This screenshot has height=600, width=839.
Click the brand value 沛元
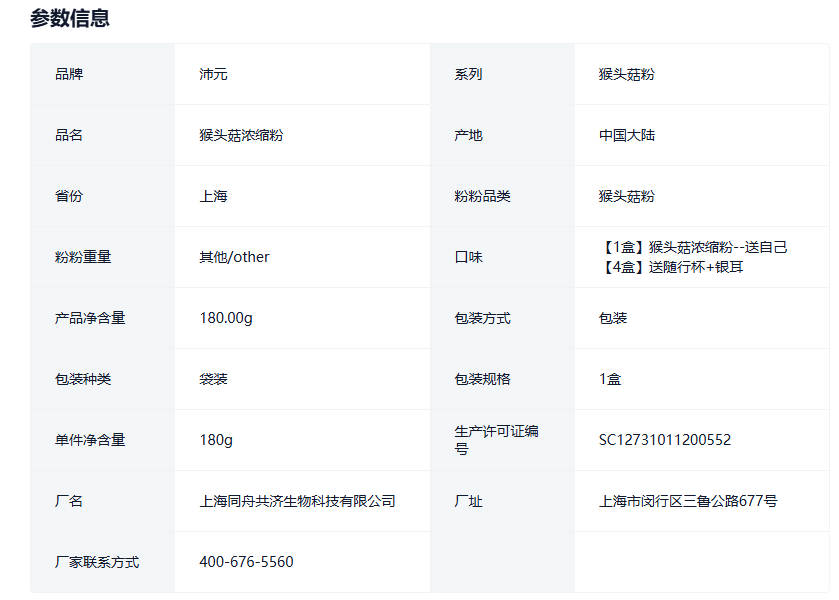(x=213, y=74)
